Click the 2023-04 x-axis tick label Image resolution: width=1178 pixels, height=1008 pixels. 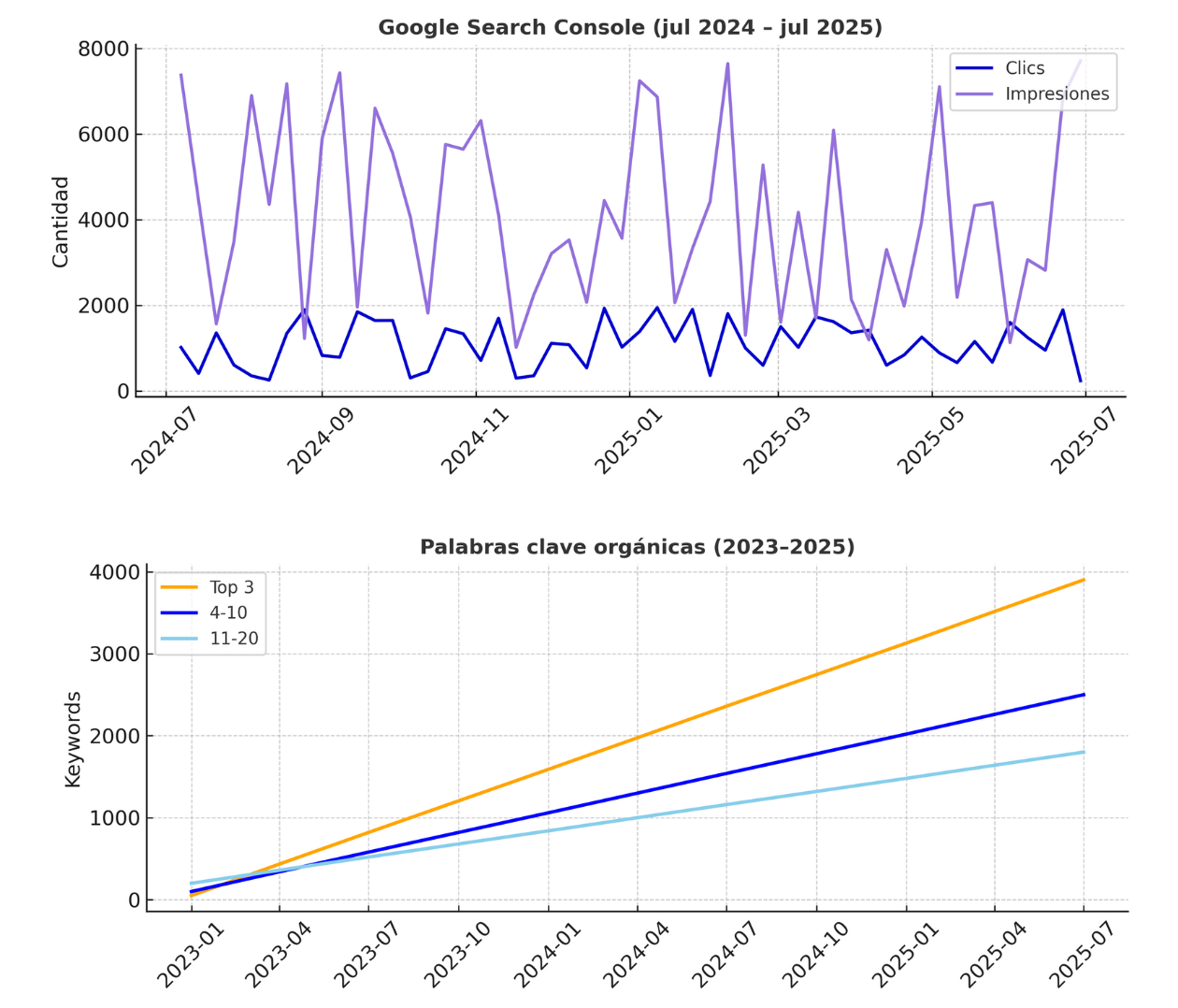[x=279, y=954]
